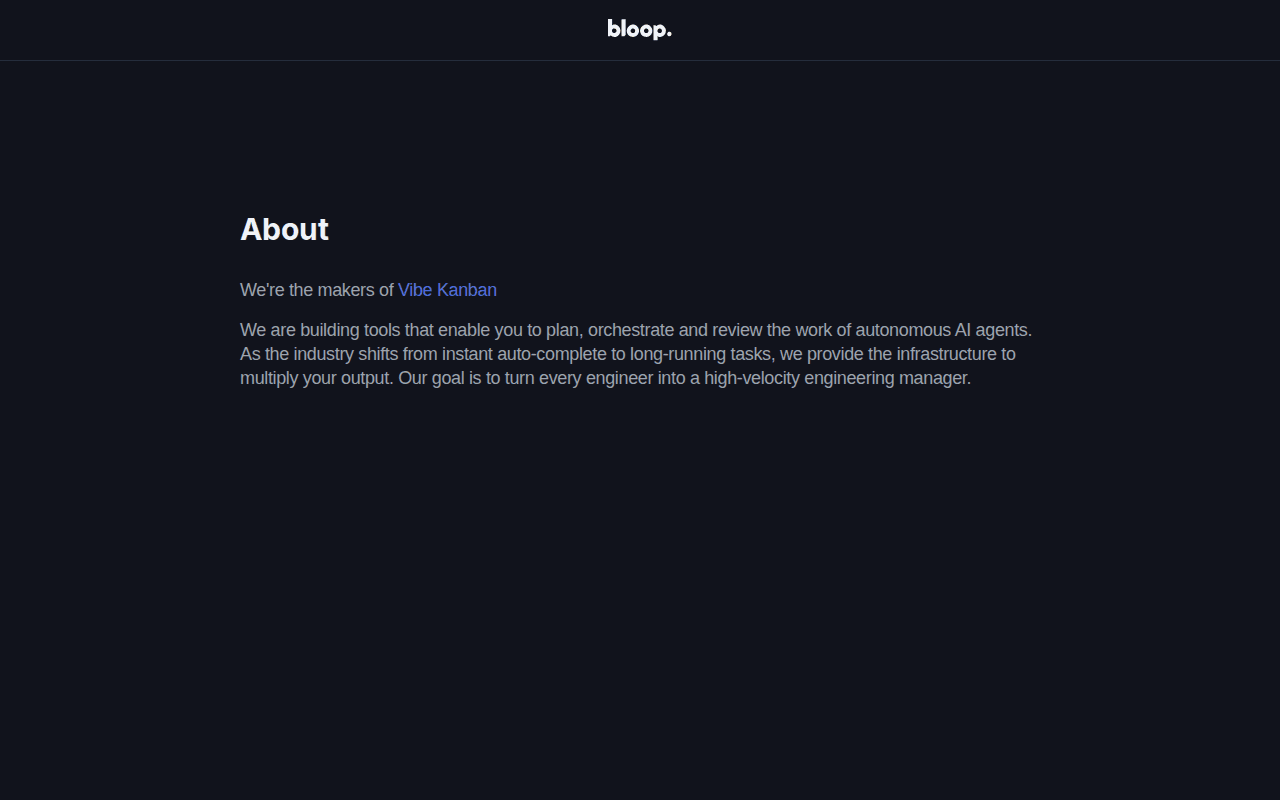Select the About heading text
This screenshot has width=1280, height=800.
coord(284,229)
